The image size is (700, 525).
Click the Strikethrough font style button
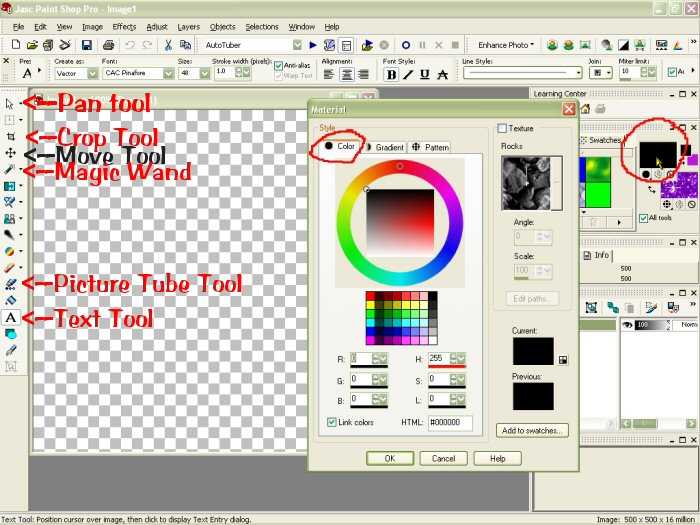(442, 74)
